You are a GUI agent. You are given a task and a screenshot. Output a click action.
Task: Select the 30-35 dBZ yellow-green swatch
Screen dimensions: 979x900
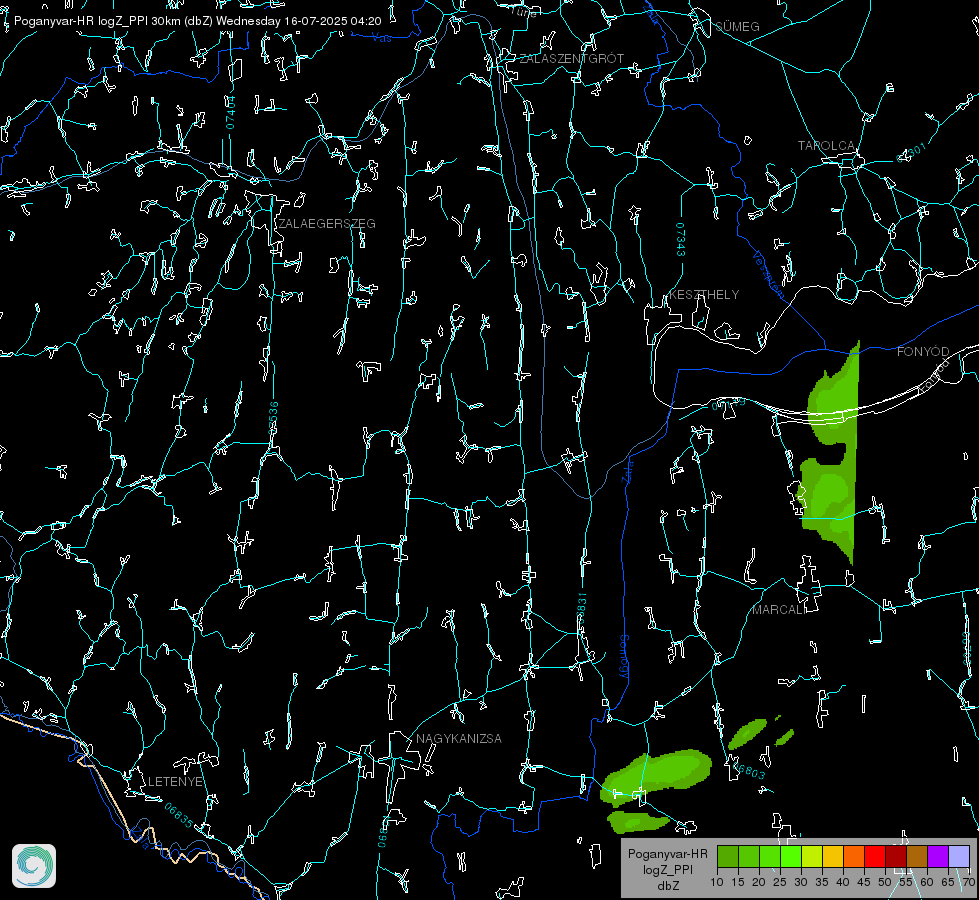(812, 856)
